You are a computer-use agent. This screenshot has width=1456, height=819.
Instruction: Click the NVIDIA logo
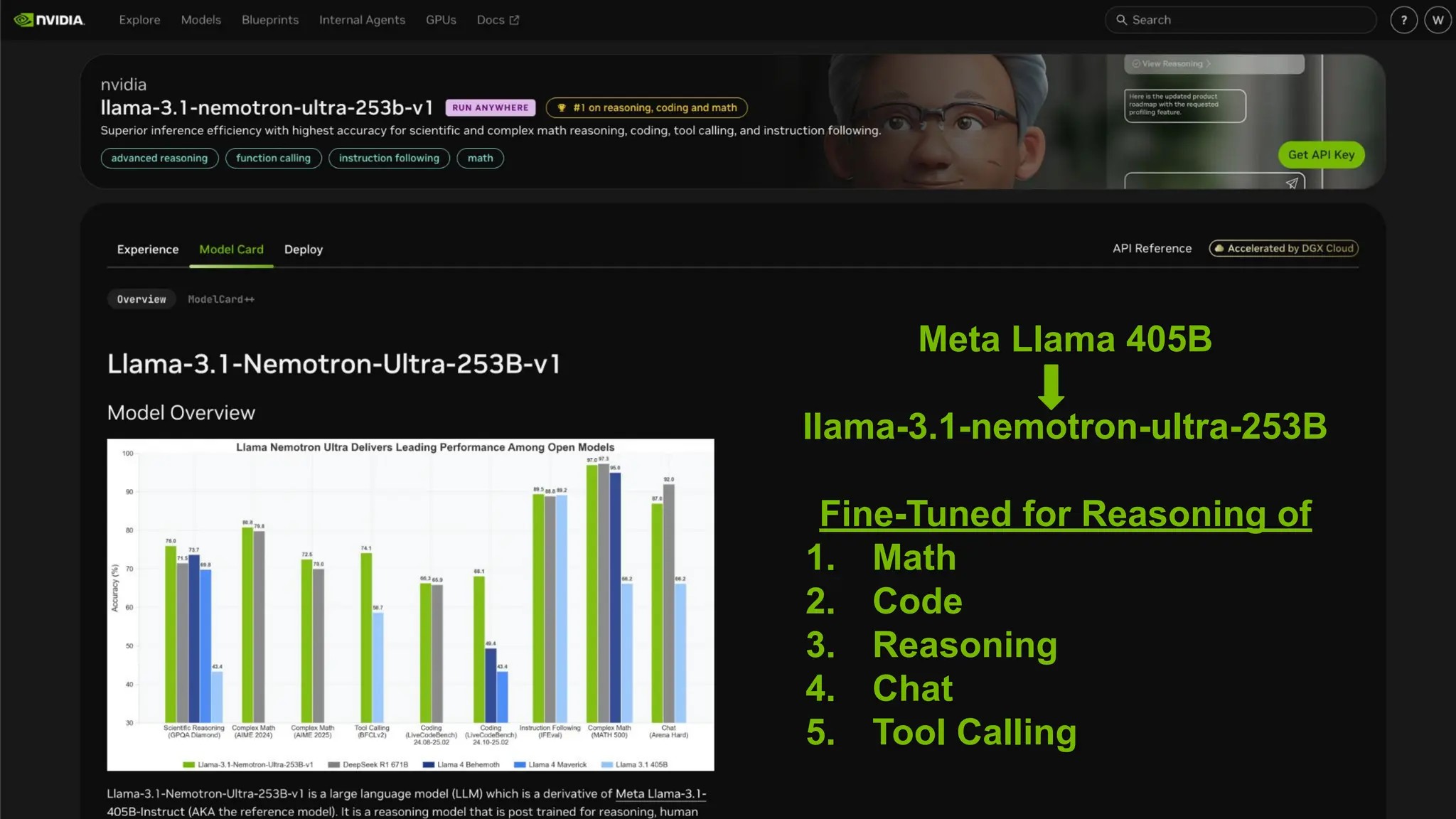coord(49,20)
